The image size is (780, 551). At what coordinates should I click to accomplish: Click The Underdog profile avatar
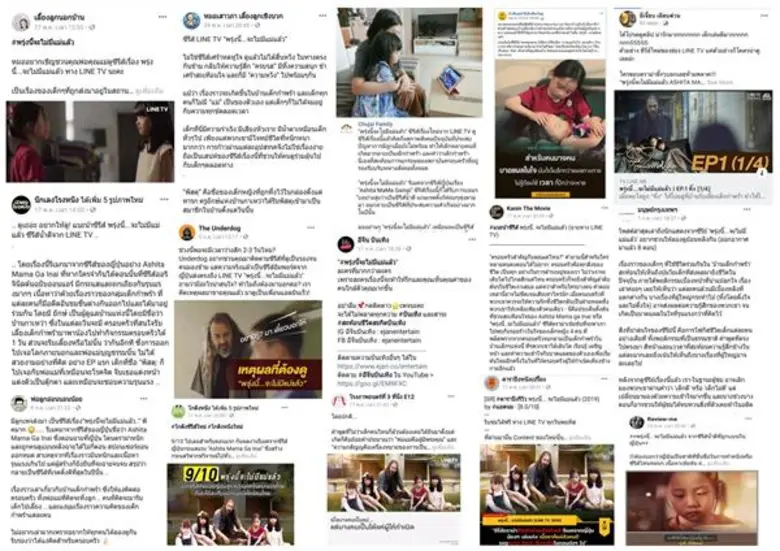click(x=188, y=232)
